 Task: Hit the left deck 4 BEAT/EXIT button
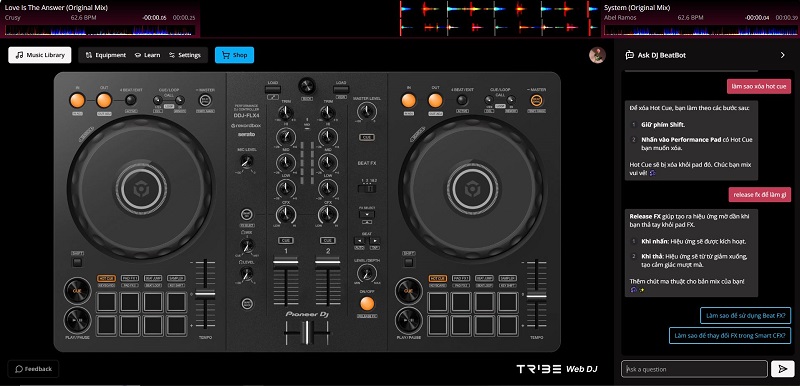[131, 100]
